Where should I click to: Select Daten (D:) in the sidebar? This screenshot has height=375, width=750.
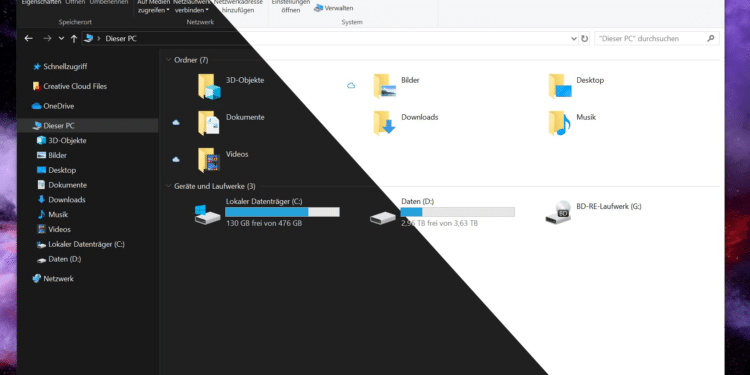[59, 259]
